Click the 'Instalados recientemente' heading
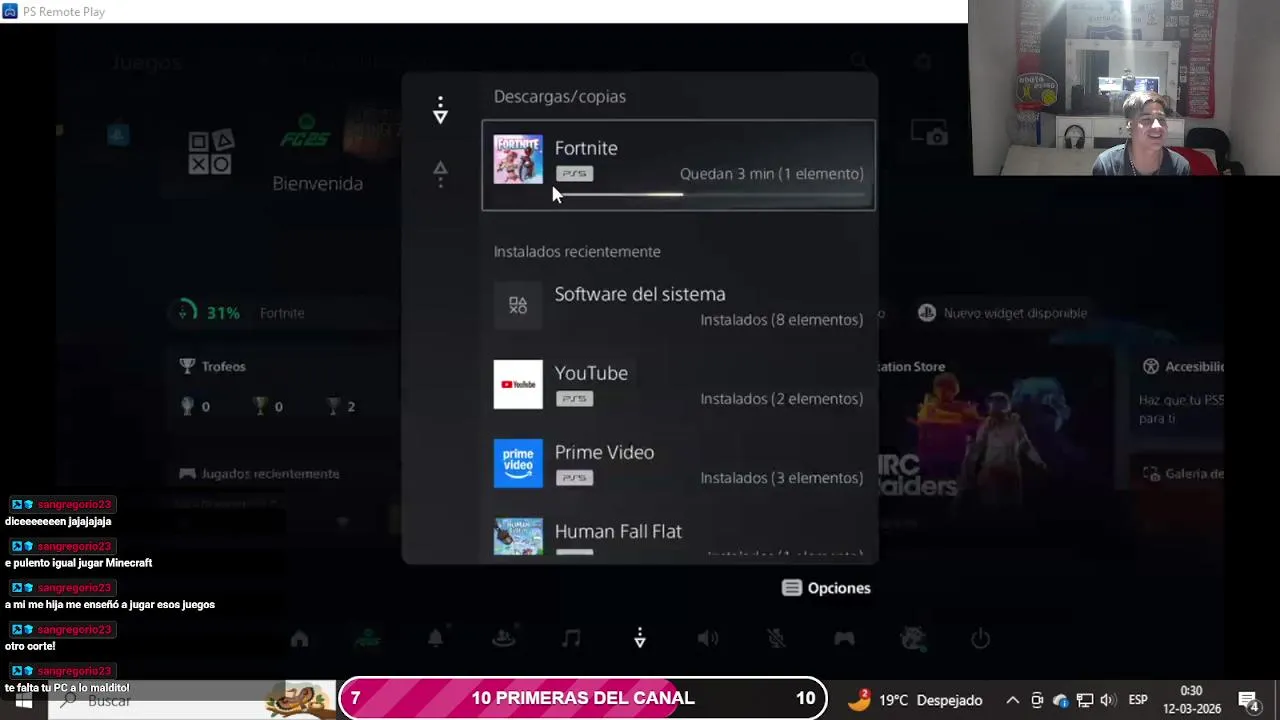Image resolution: width=1280 pixels, height=720 pixels. tap(577, 252)
